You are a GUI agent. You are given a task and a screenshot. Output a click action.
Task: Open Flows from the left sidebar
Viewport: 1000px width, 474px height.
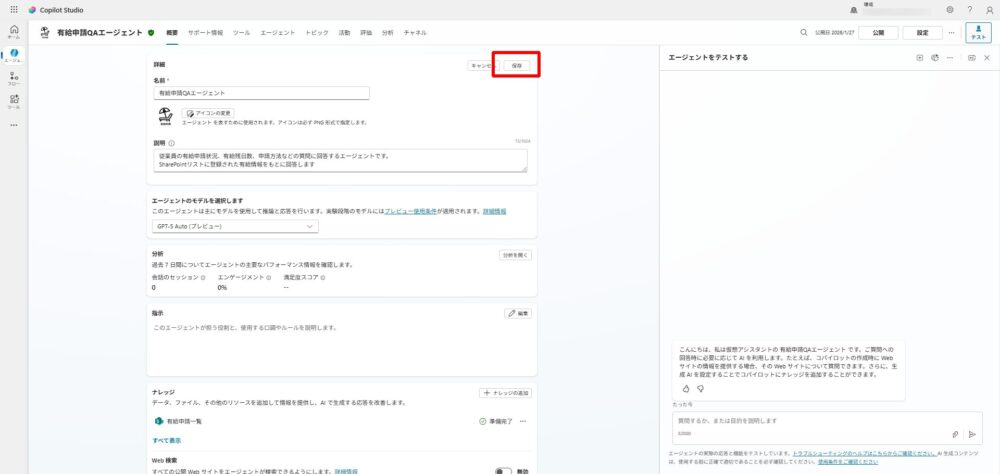coord(13,78)
